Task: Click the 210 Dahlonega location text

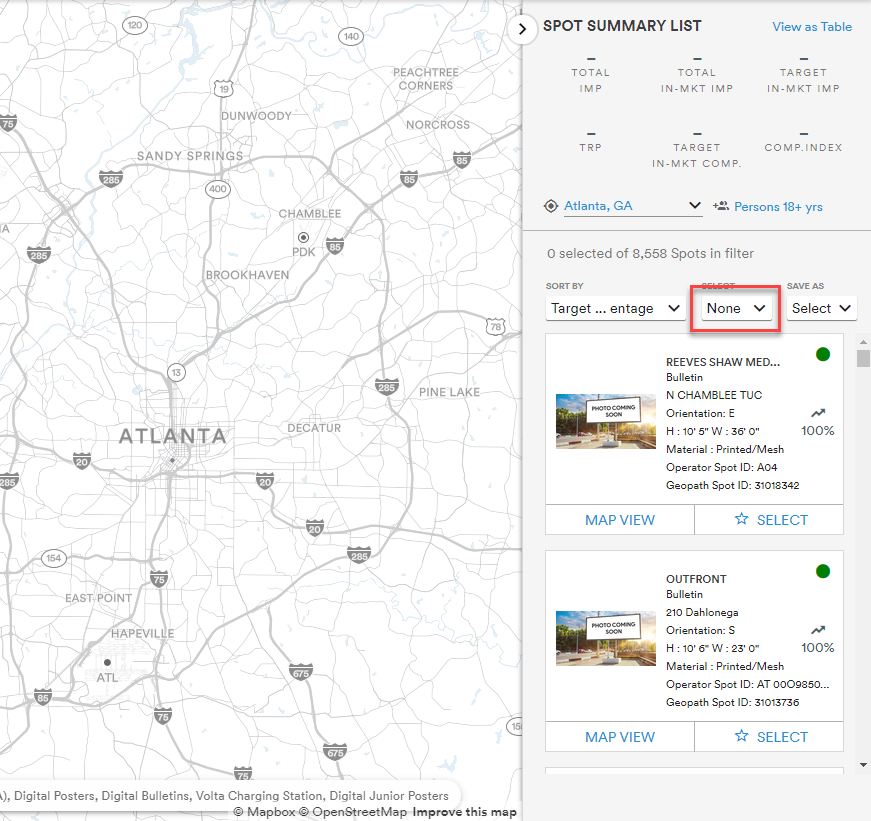Action: [702, 612]
